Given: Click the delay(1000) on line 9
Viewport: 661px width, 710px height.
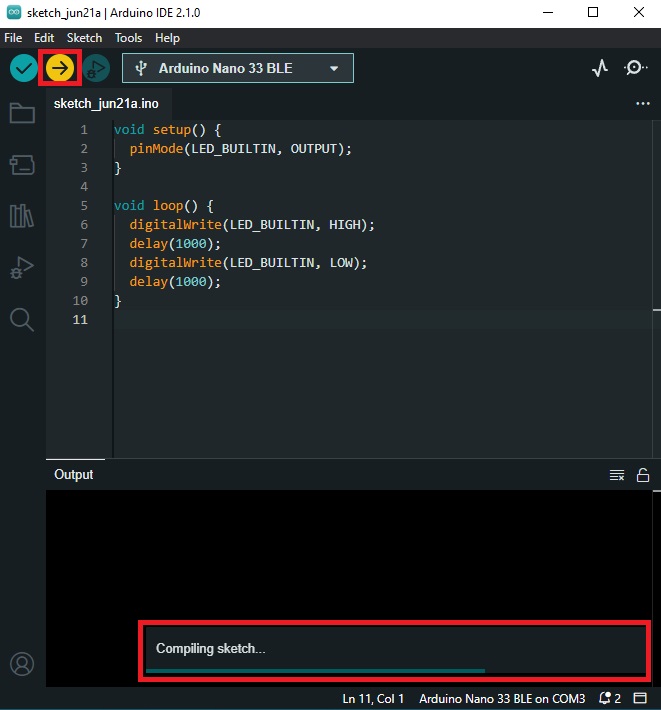Looking at the screenshot, I should (175, 282).
